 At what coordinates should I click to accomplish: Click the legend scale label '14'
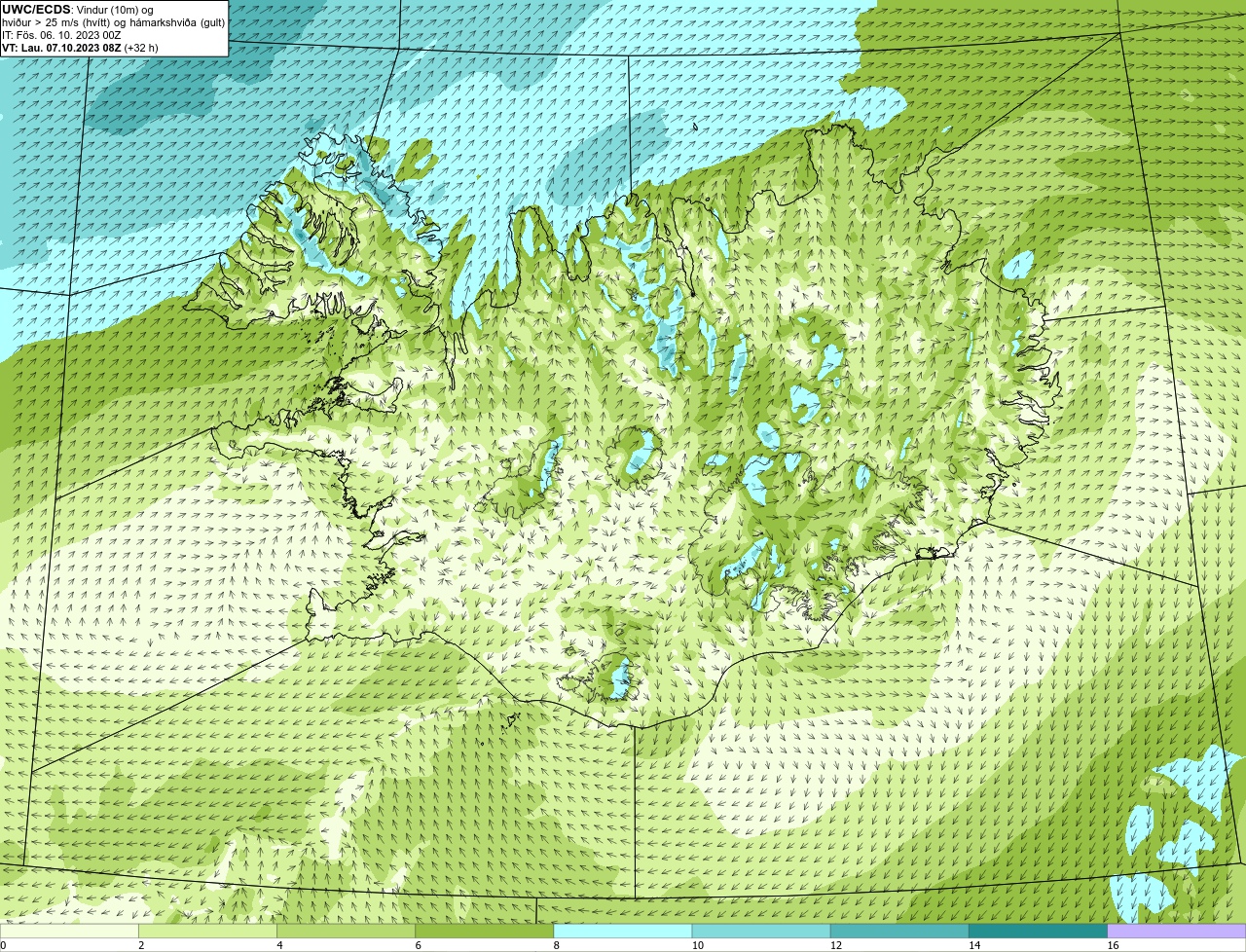click(974, 945)
